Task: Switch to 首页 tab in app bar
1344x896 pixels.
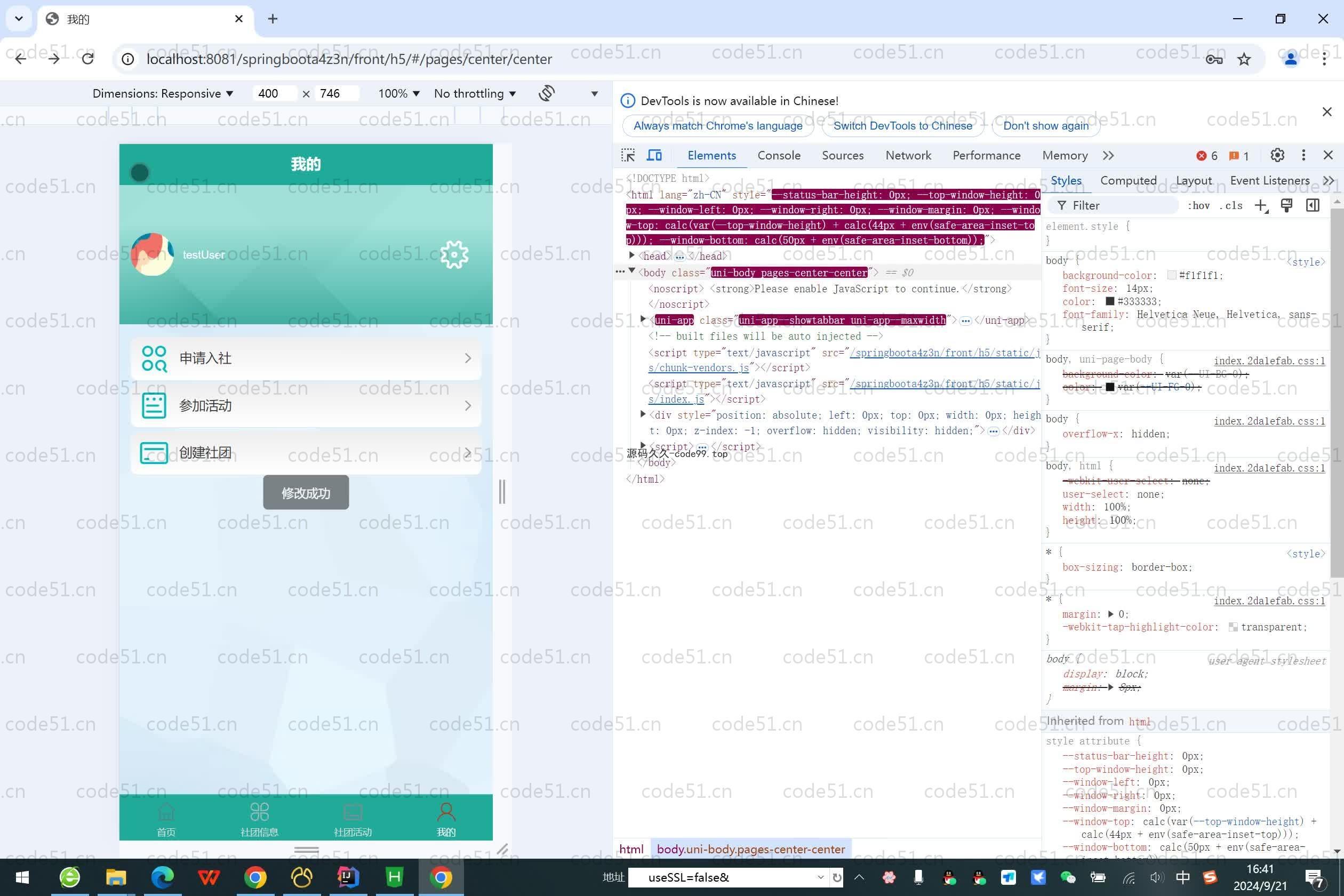Action: pyautogui.click(x=166, y=819)
